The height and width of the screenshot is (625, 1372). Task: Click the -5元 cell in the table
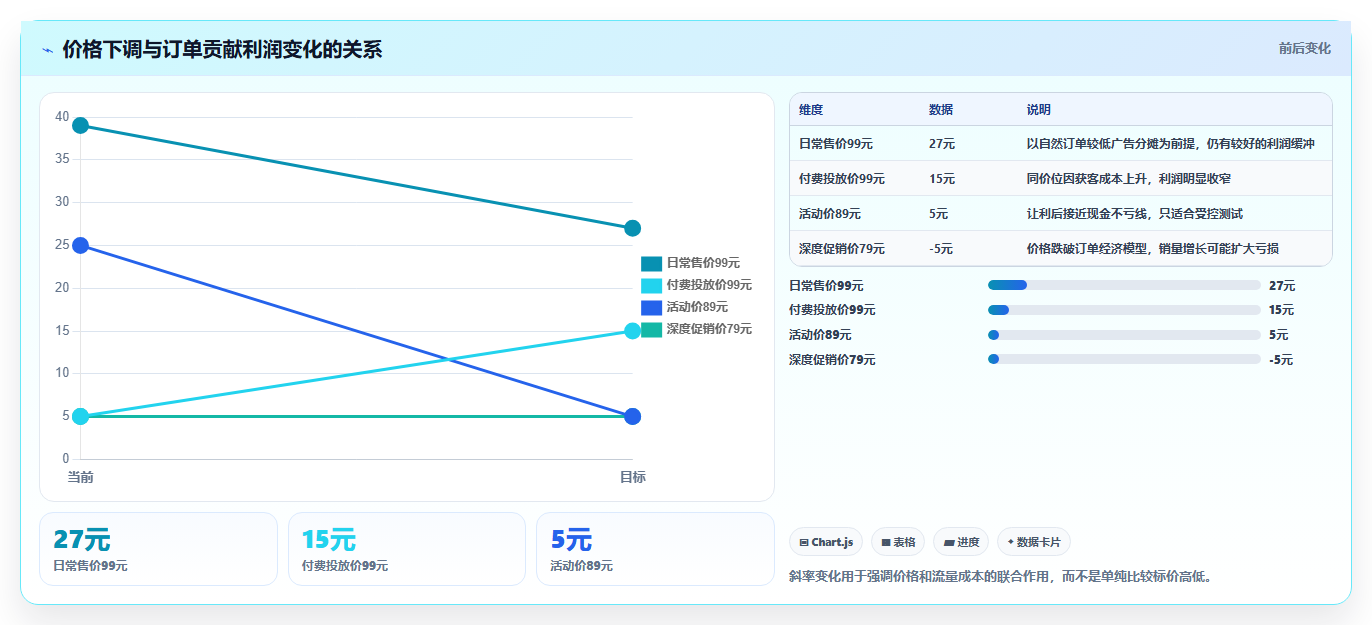pyautogui.click(x=941, y=249)
